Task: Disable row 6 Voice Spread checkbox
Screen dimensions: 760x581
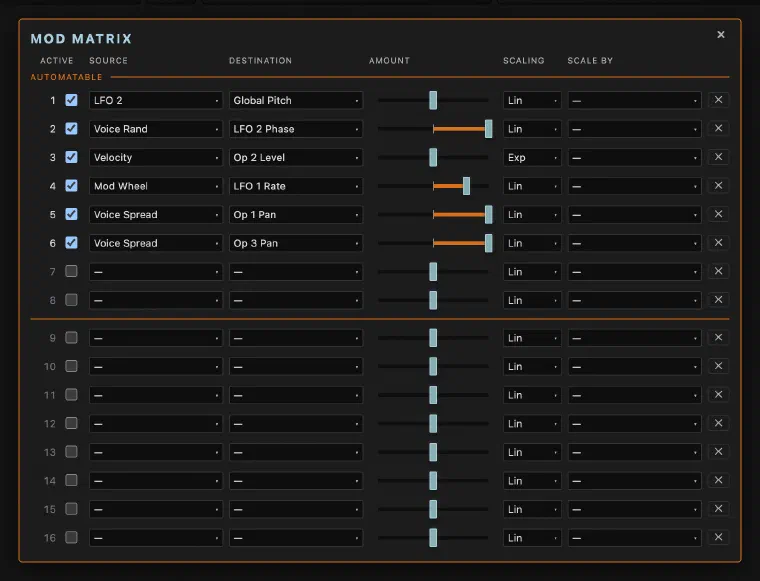Action: 71,243
